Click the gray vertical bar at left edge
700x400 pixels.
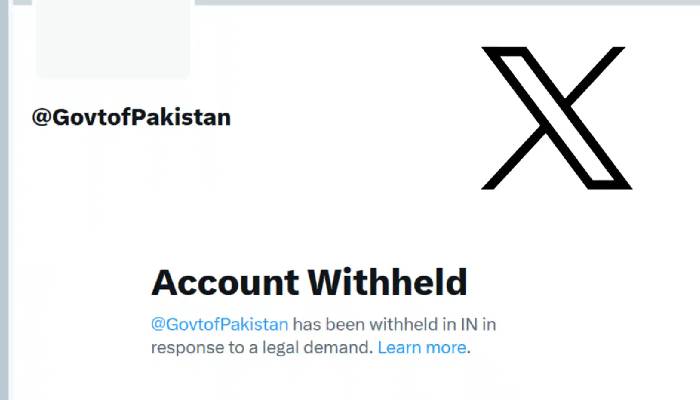4,200
